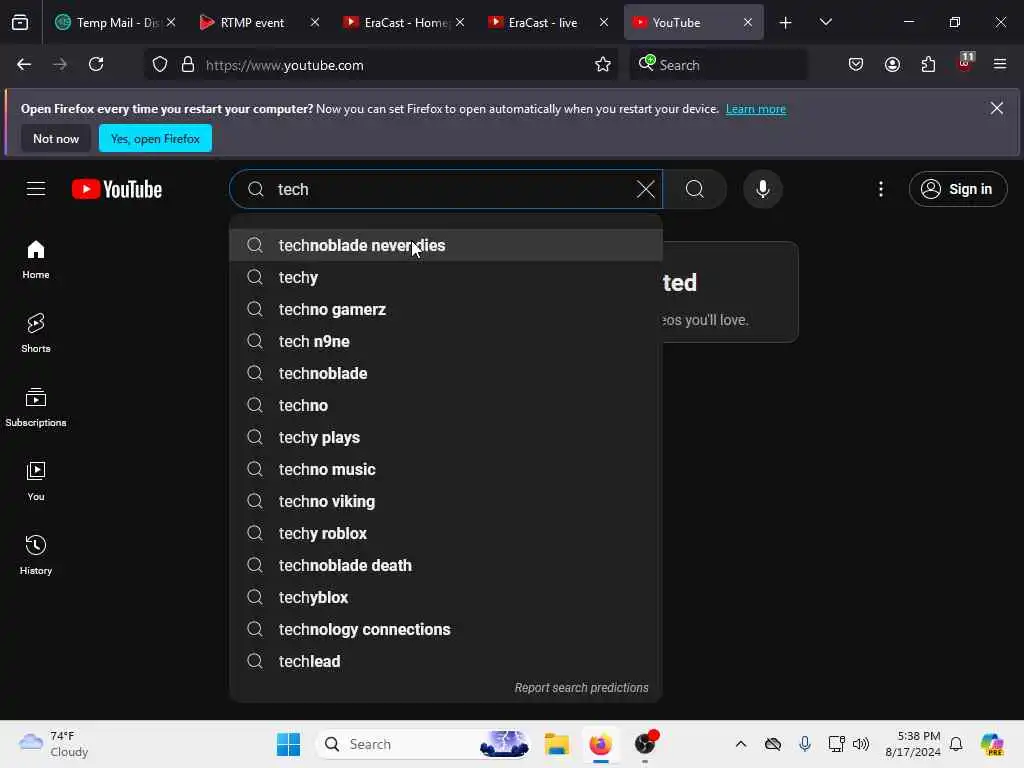Screen dimensions: 1024x768
Task: Submit search with the magnifier button
Action: pyautogui.click(x=695, y=189)
